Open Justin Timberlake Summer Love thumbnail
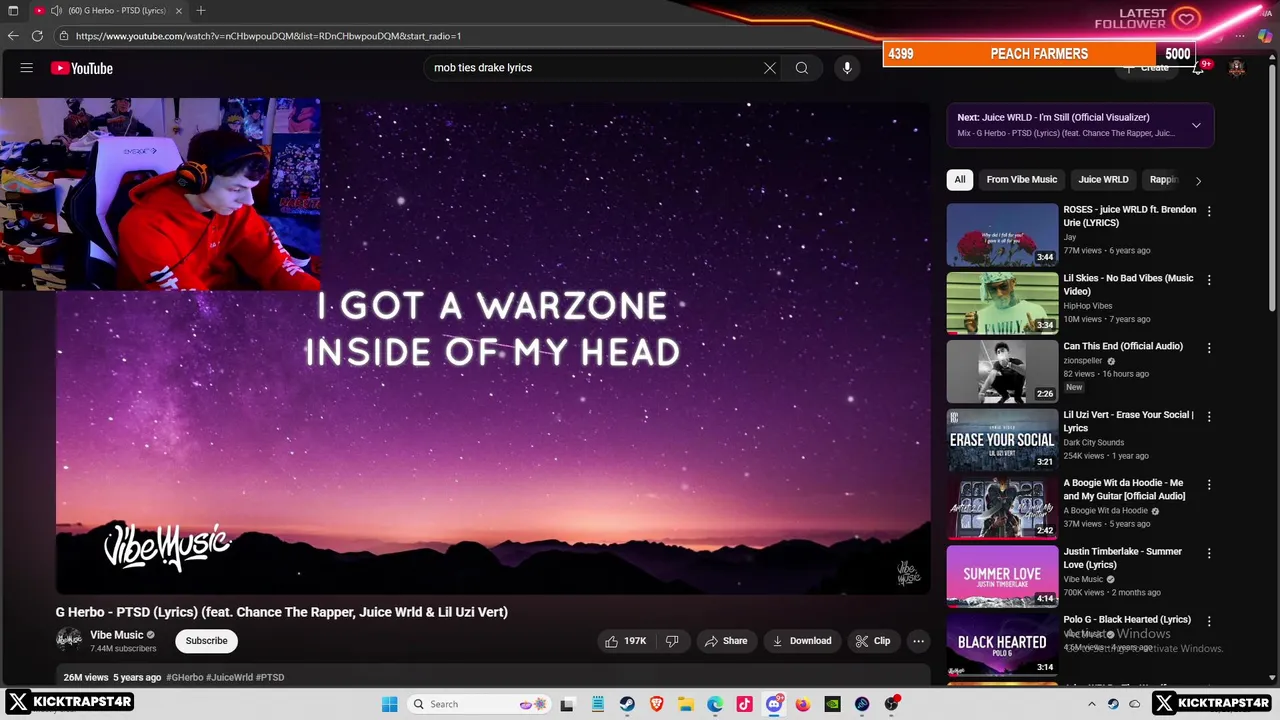 pos(1002,576)
